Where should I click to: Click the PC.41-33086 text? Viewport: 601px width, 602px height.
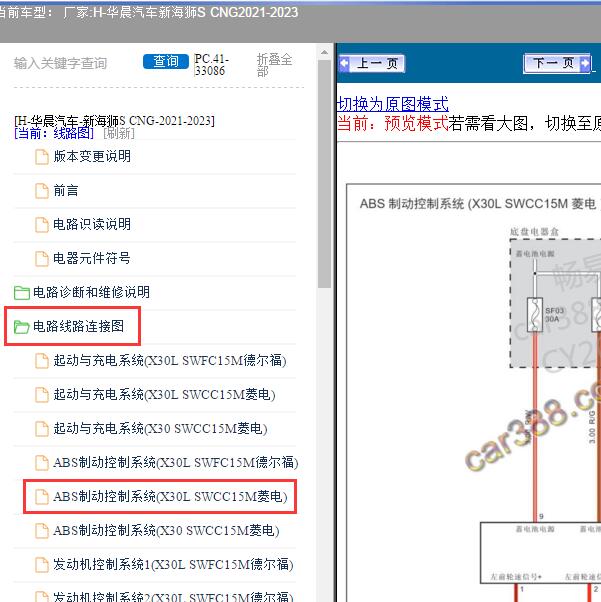click(x=211, y=64)
